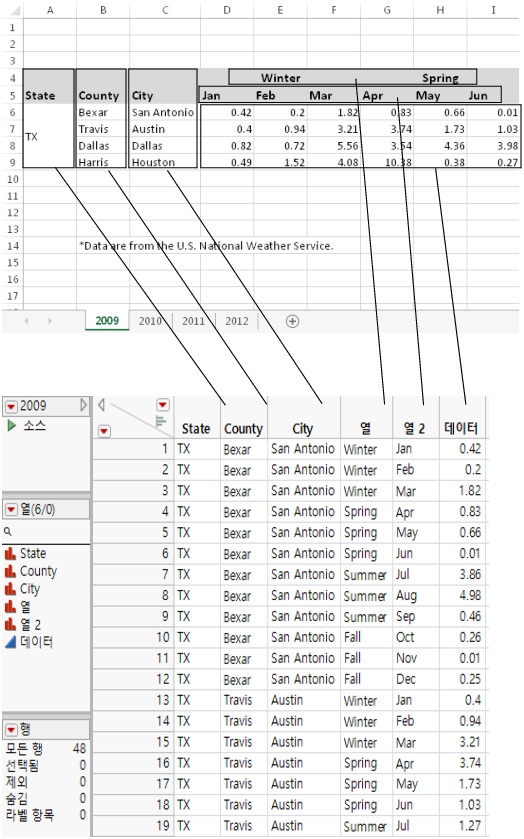Click the Jun month header in spreadsheet

[477, 96]
